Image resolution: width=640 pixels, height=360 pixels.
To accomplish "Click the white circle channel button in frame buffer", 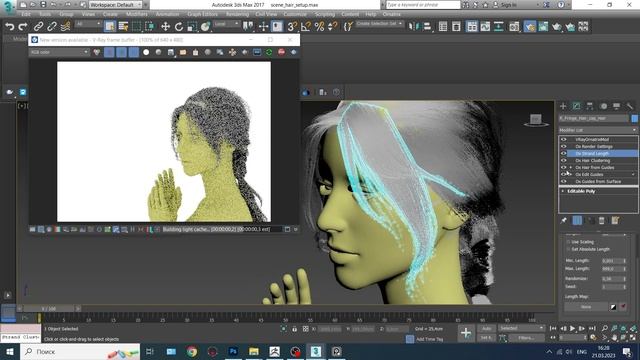I will click(146, 52).
